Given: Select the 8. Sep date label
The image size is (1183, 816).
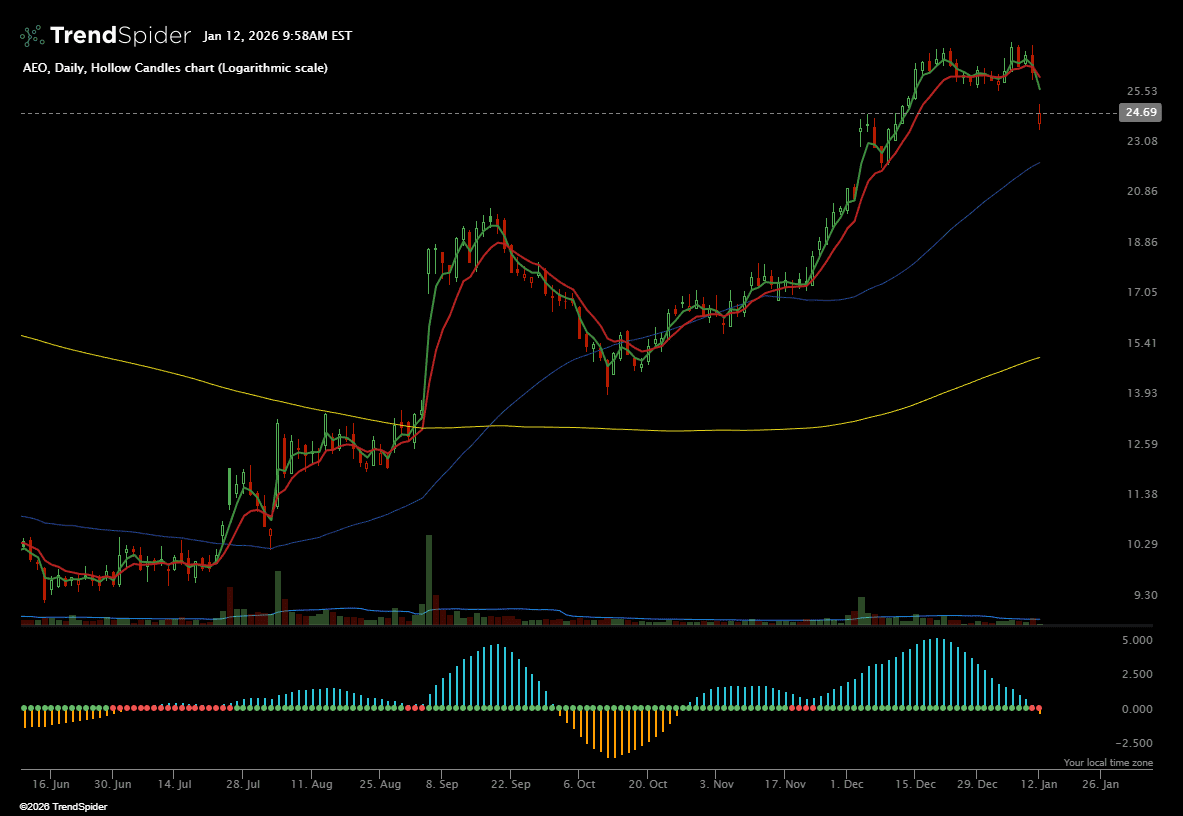Looking at the screenshot, I should pyautogui.click(x=442, y=785).
